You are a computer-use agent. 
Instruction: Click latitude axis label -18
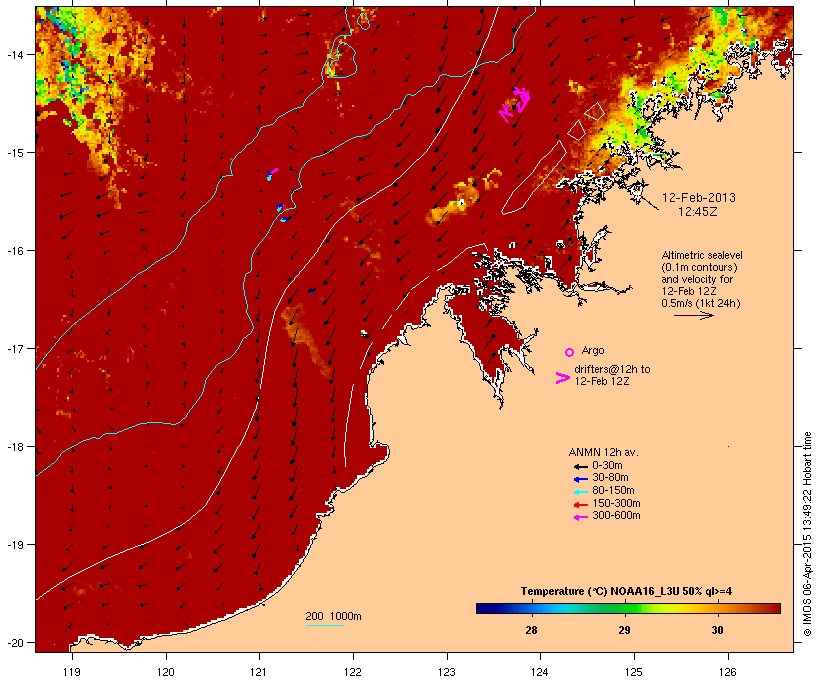tap(14, 447)
